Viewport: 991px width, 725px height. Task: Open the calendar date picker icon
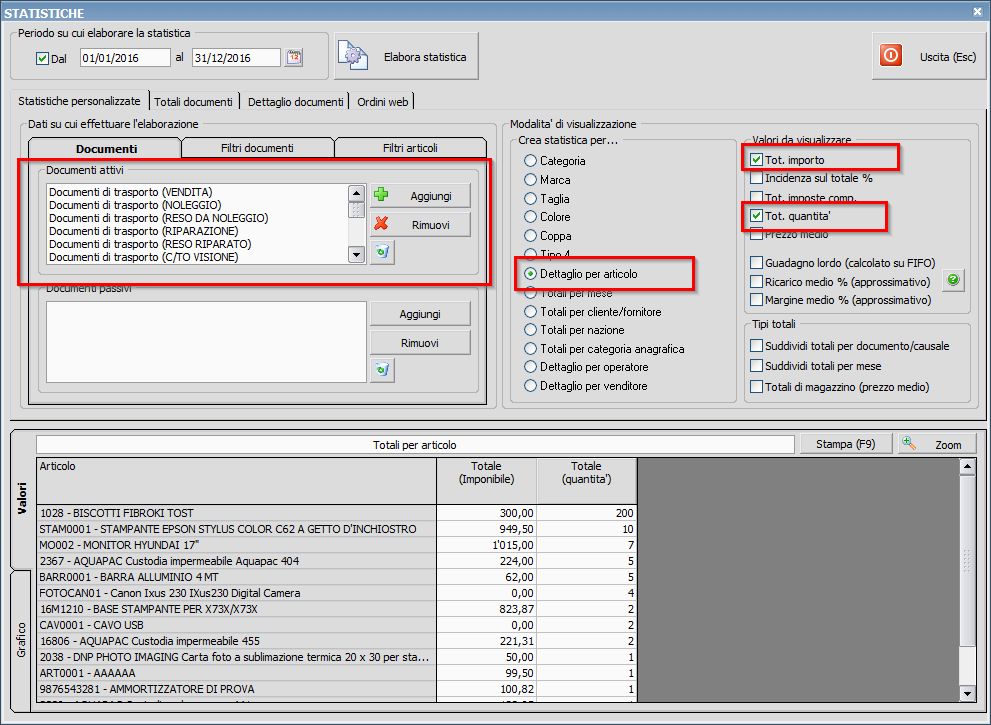point(293,58)
